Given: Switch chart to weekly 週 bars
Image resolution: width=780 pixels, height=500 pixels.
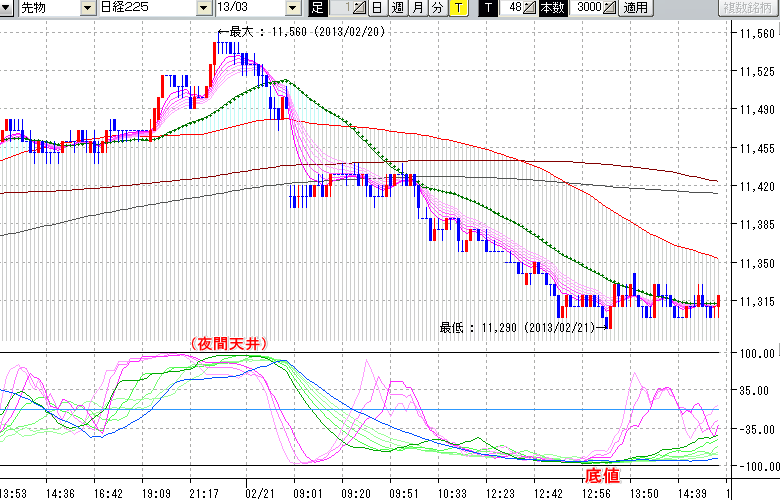Looking at the screenshot, I should pos(397,8).
